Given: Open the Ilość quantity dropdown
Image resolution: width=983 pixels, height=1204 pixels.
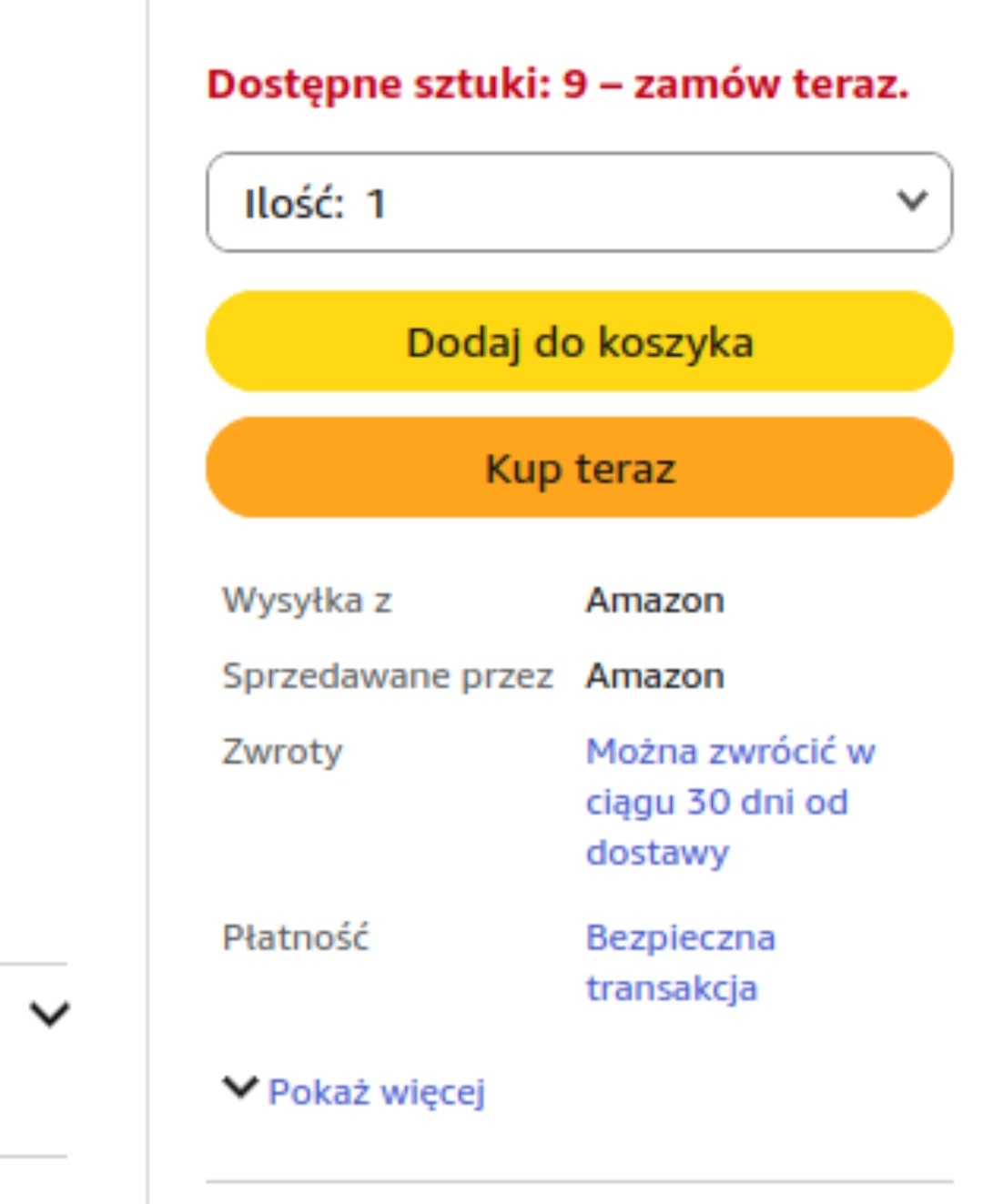Looking at the screenshot, I should (x=579, y=202).
